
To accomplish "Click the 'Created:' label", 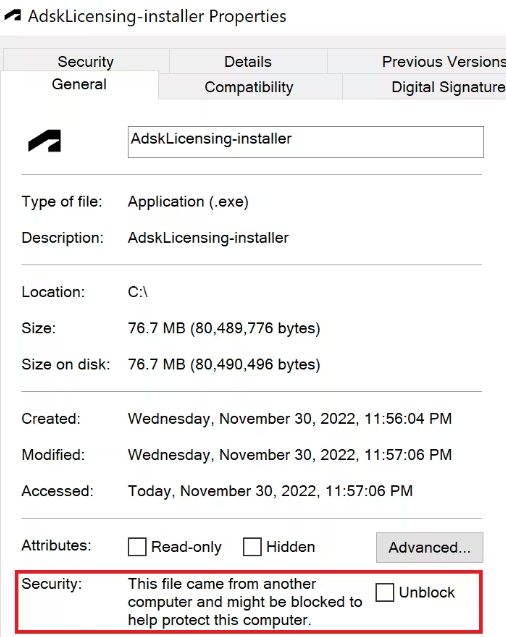I will point(51,418).
